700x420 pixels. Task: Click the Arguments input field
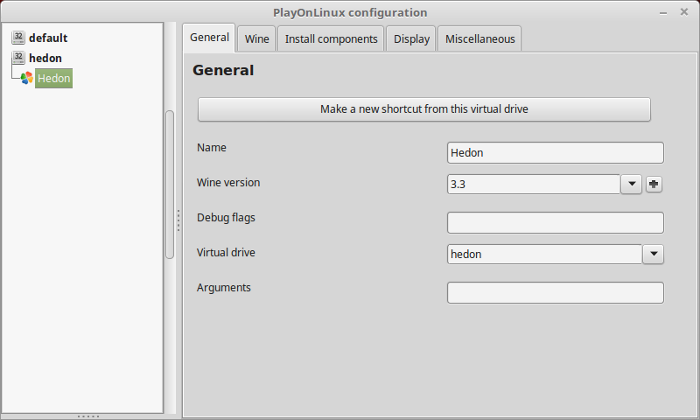(x=555, y=293)
